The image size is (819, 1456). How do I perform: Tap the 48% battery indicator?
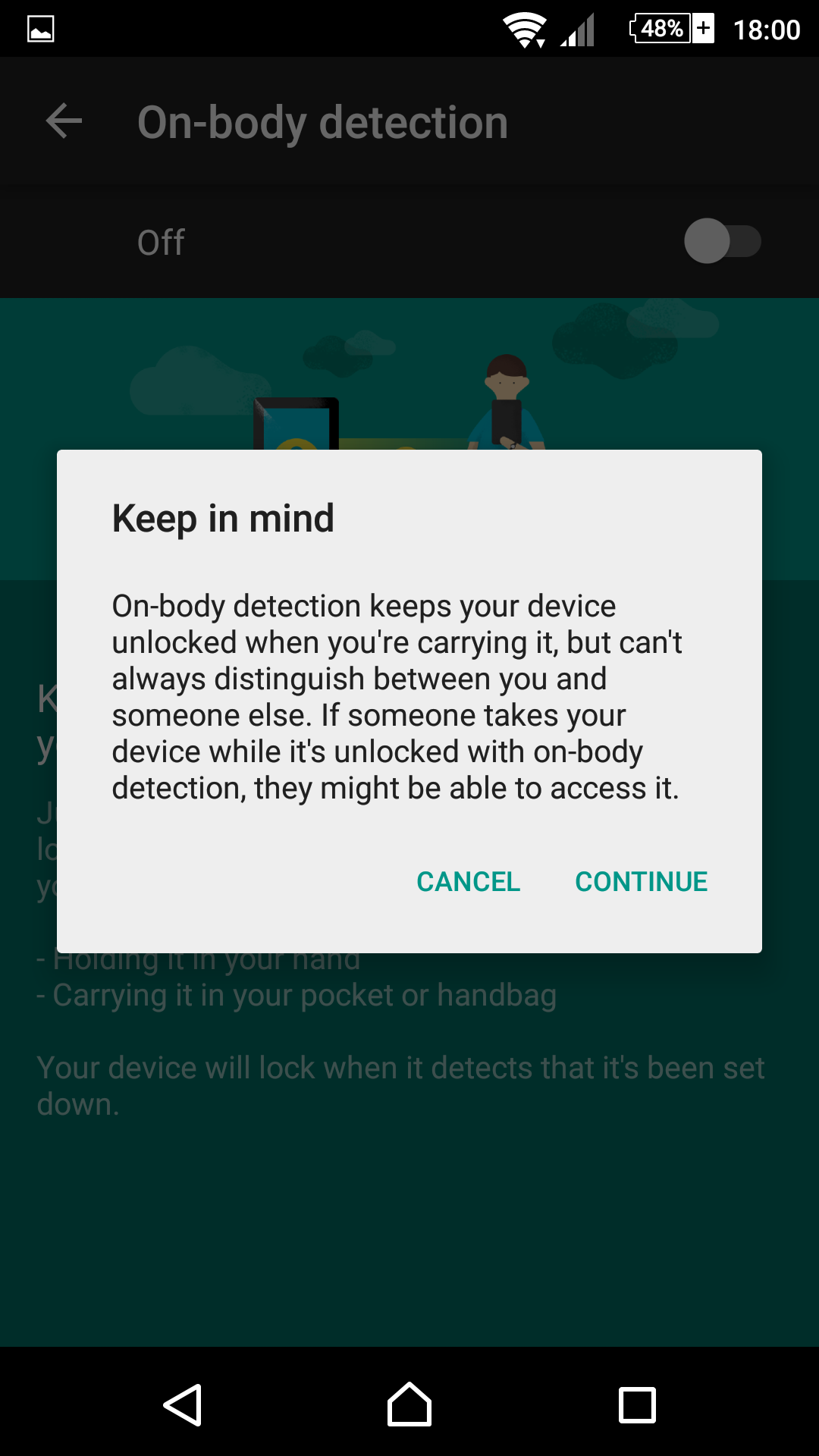[x=672, y=29]
